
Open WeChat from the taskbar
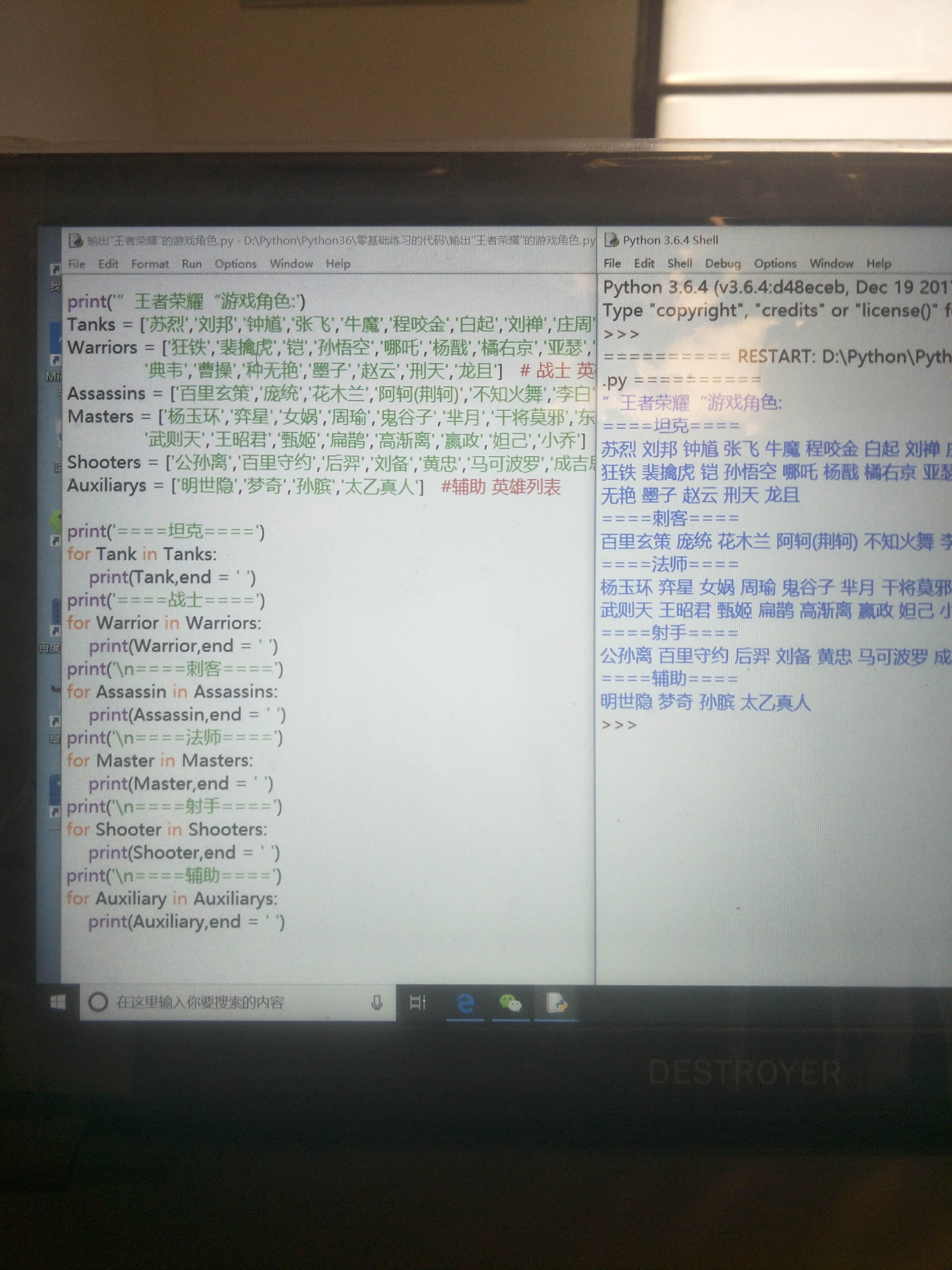510,1003
